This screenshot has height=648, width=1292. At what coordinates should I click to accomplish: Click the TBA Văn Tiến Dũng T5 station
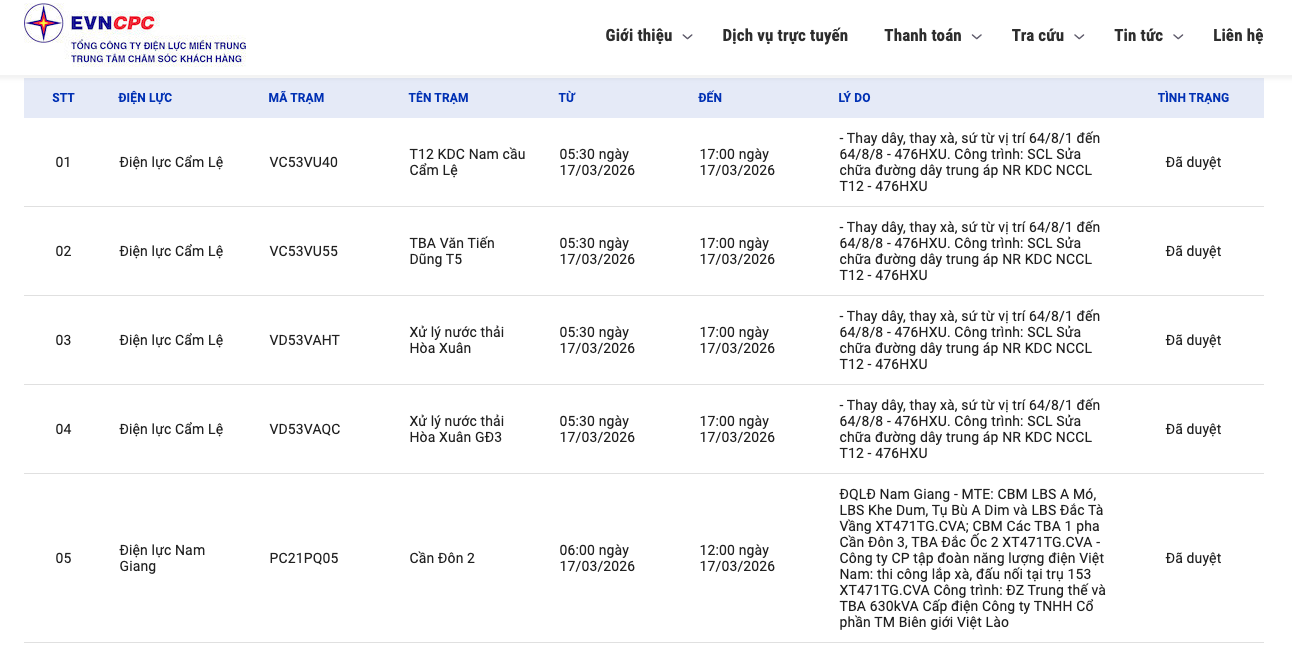coord(452,251)
